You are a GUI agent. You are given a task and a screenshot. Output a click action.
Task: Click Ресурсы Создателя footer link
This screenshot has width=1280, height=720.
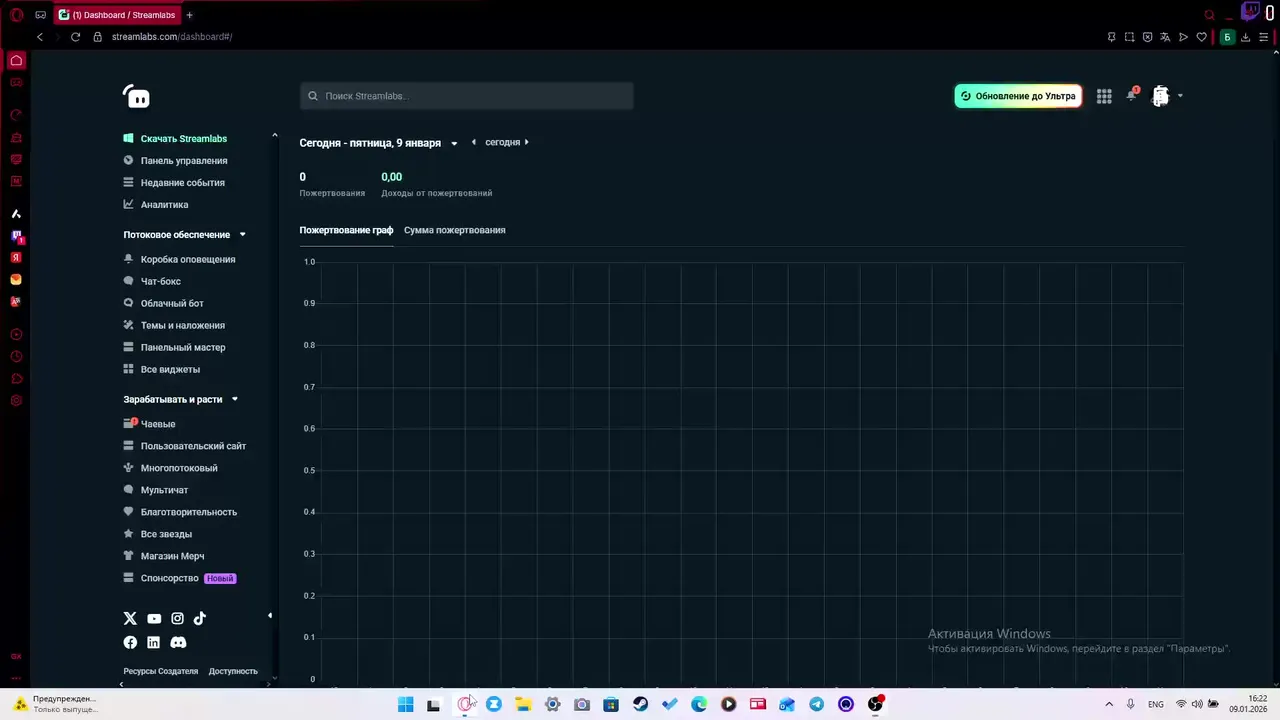(x=161, y=671)
